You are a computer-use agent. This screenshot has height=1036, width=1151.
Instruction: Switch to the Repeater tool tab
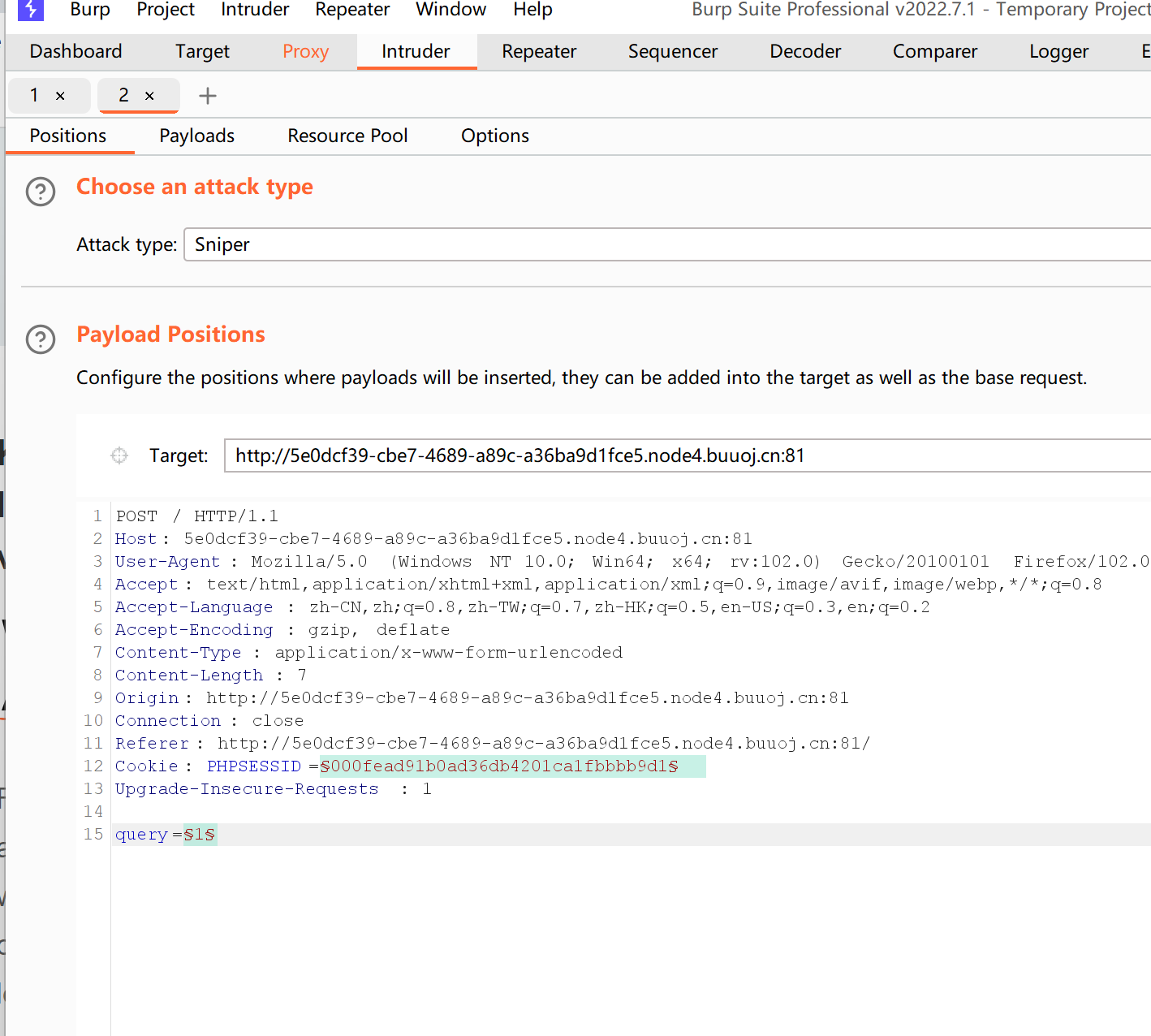click(x=539, y=51)
